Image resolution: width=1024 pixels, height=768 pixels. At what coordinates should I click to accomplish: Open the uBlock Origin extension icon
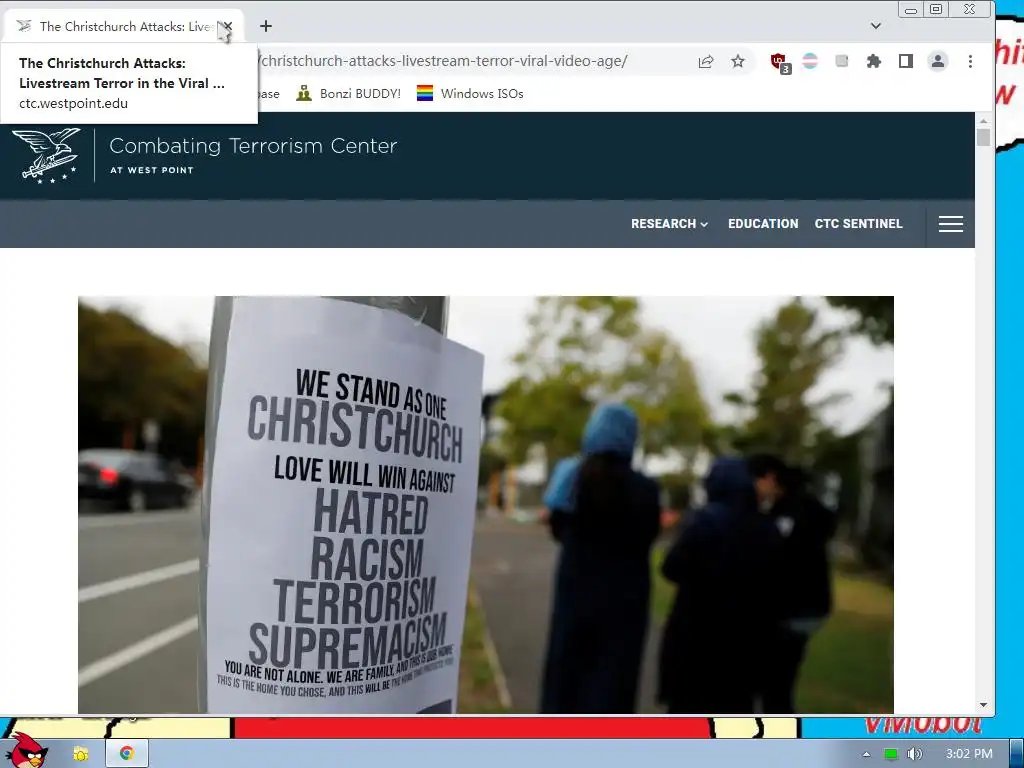[x=780, y=63]
